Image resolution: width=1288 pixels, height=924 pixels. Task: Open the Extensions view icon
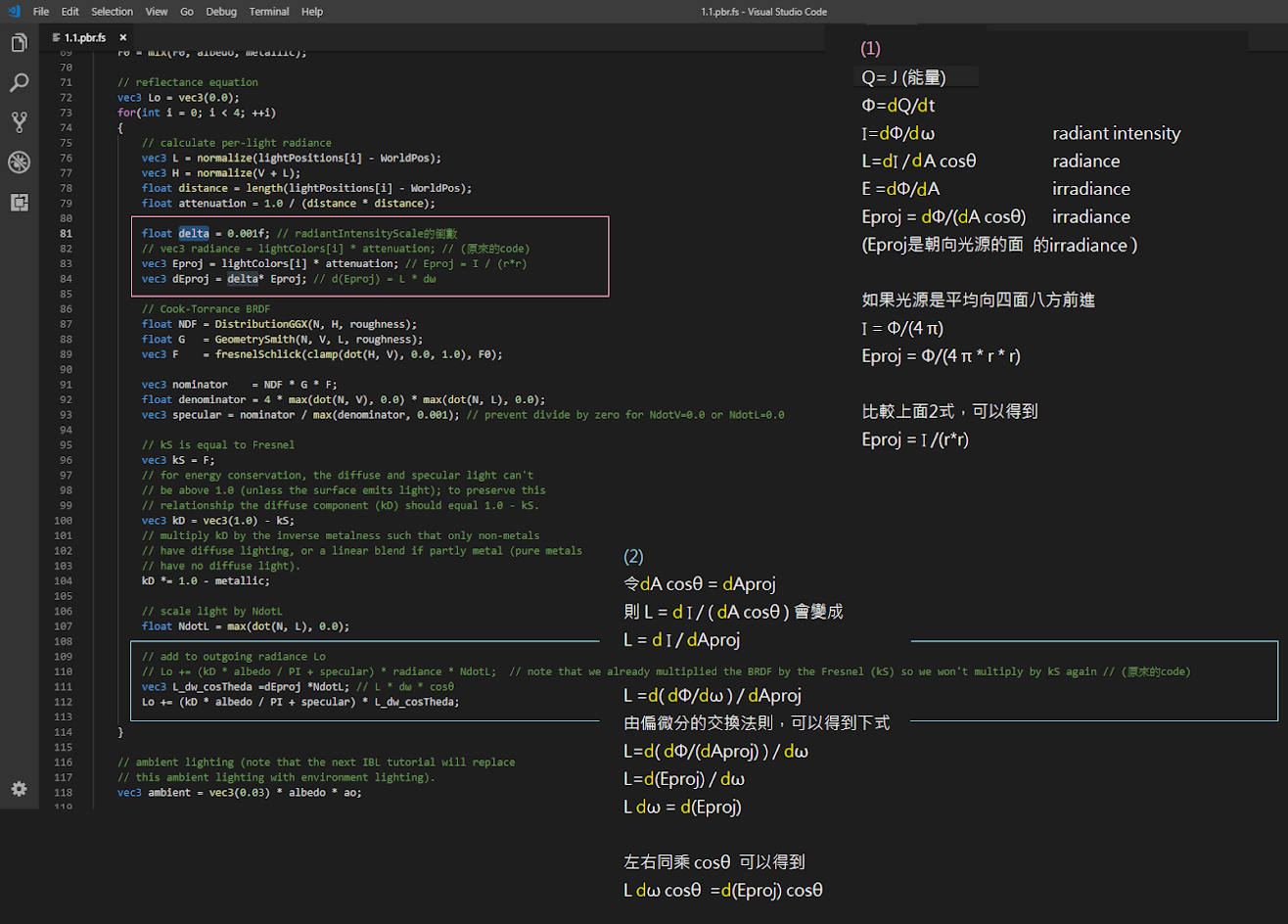19,203
